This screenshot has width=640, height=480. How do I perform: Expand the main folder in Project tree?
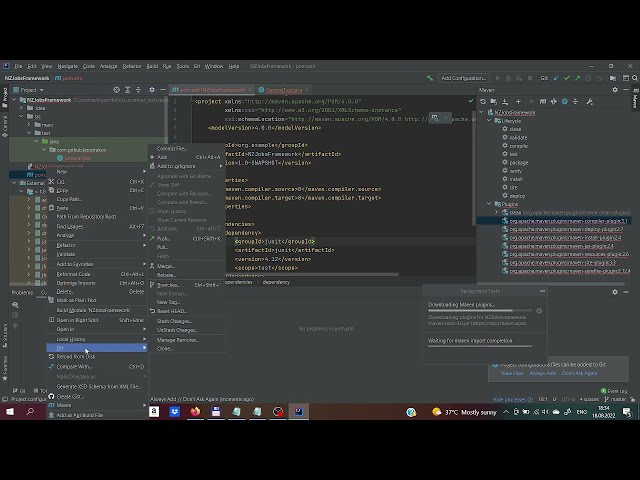tap(29, 125)
